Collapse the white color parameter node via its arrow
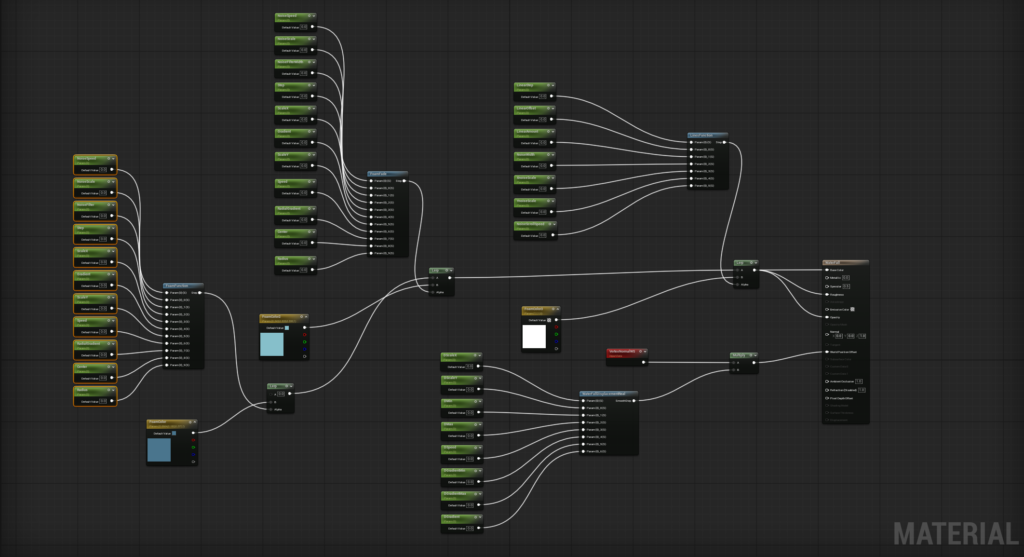Screen dimensions: 1024x557 [558, 309]
